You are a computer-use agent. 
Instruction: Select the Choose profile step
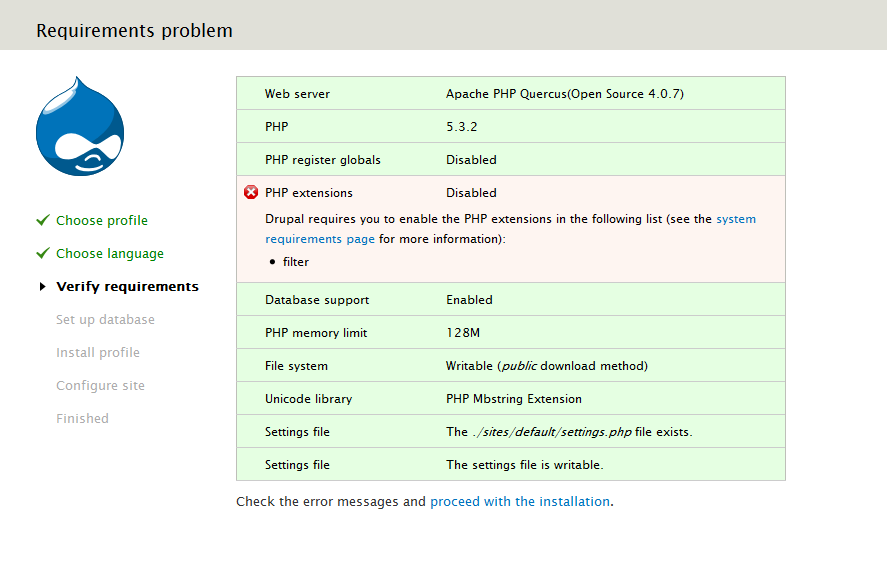[x=101, y=221]
